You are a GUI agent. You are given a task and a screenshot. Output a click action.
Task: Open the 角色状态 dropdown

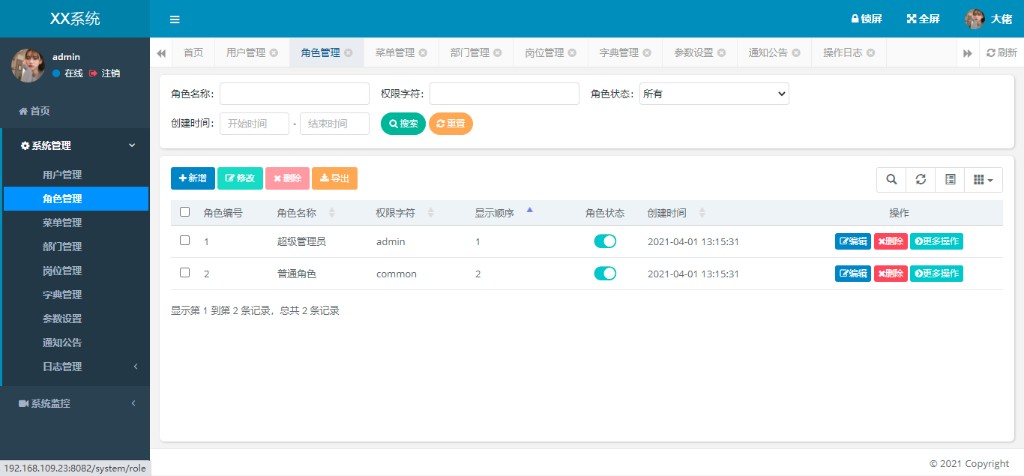714,93
